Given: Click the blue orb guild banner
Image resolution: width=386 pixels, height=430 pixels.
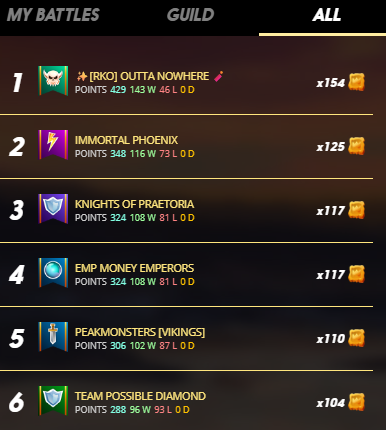Looking at the screenshot, I should [53, 272].
